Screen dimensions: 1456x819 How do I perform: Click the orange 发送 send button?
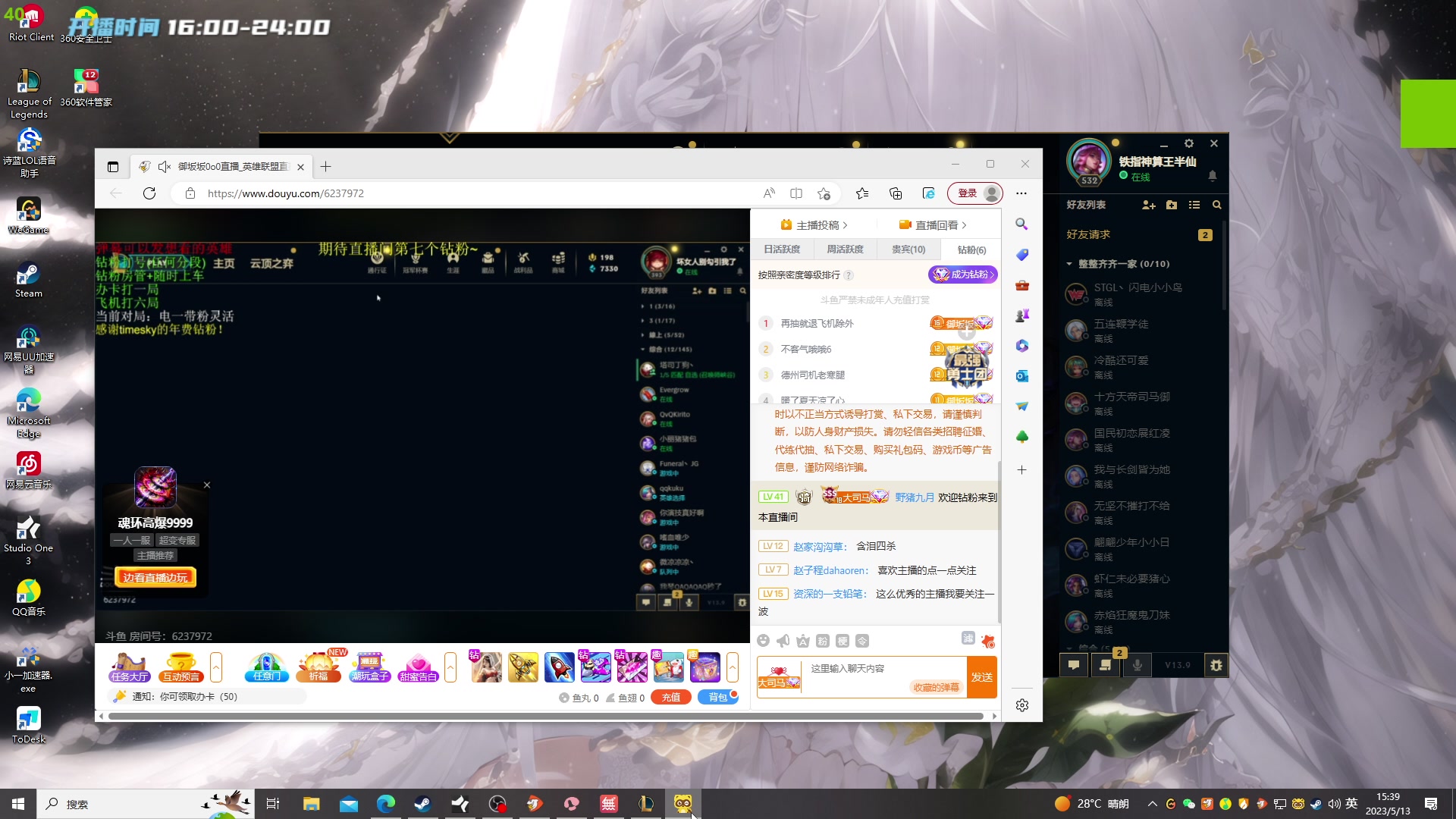tap(981, 677)
